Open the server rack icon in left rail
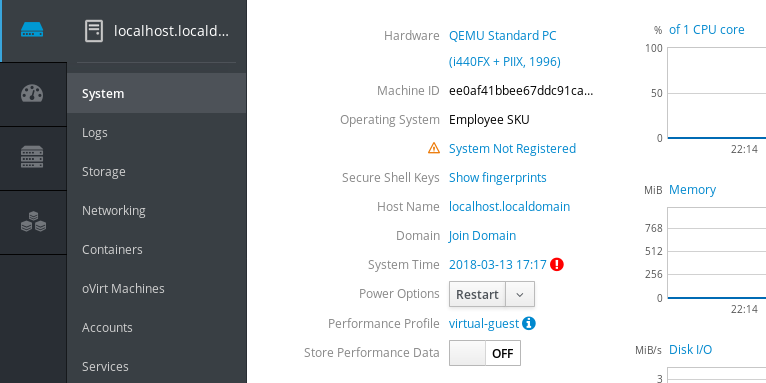Image resolution: width=766 pixels, height=383 pixels. point(32,157)
